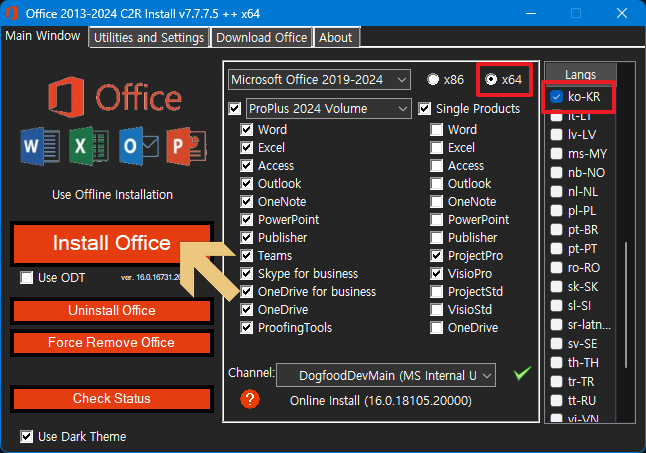Uncheck Publisher in the suite list
The width and height of the screenshot is (646, 453).
[x=246, y=237]
